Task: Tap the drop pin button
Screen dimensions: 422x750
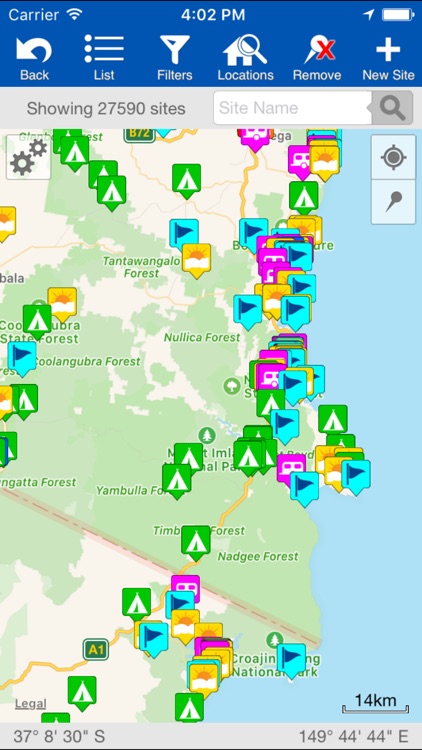Action: tap(393, 202)
